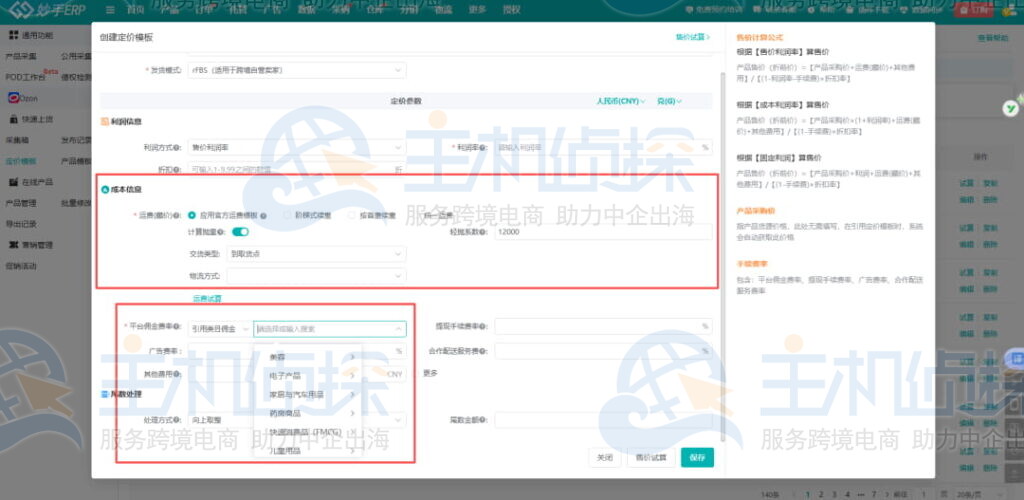This screenshot has height=500, width=1024.
Task: Open the 克(G) weight unit dropdown
Action: (x=669, y=101)
